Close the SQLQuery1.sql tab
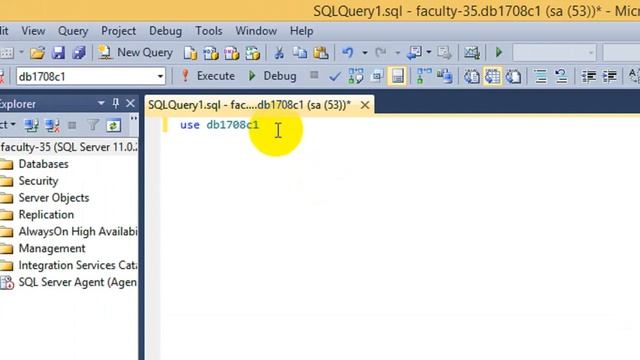Viewport: 640px width, 360px height. [365, 105]
